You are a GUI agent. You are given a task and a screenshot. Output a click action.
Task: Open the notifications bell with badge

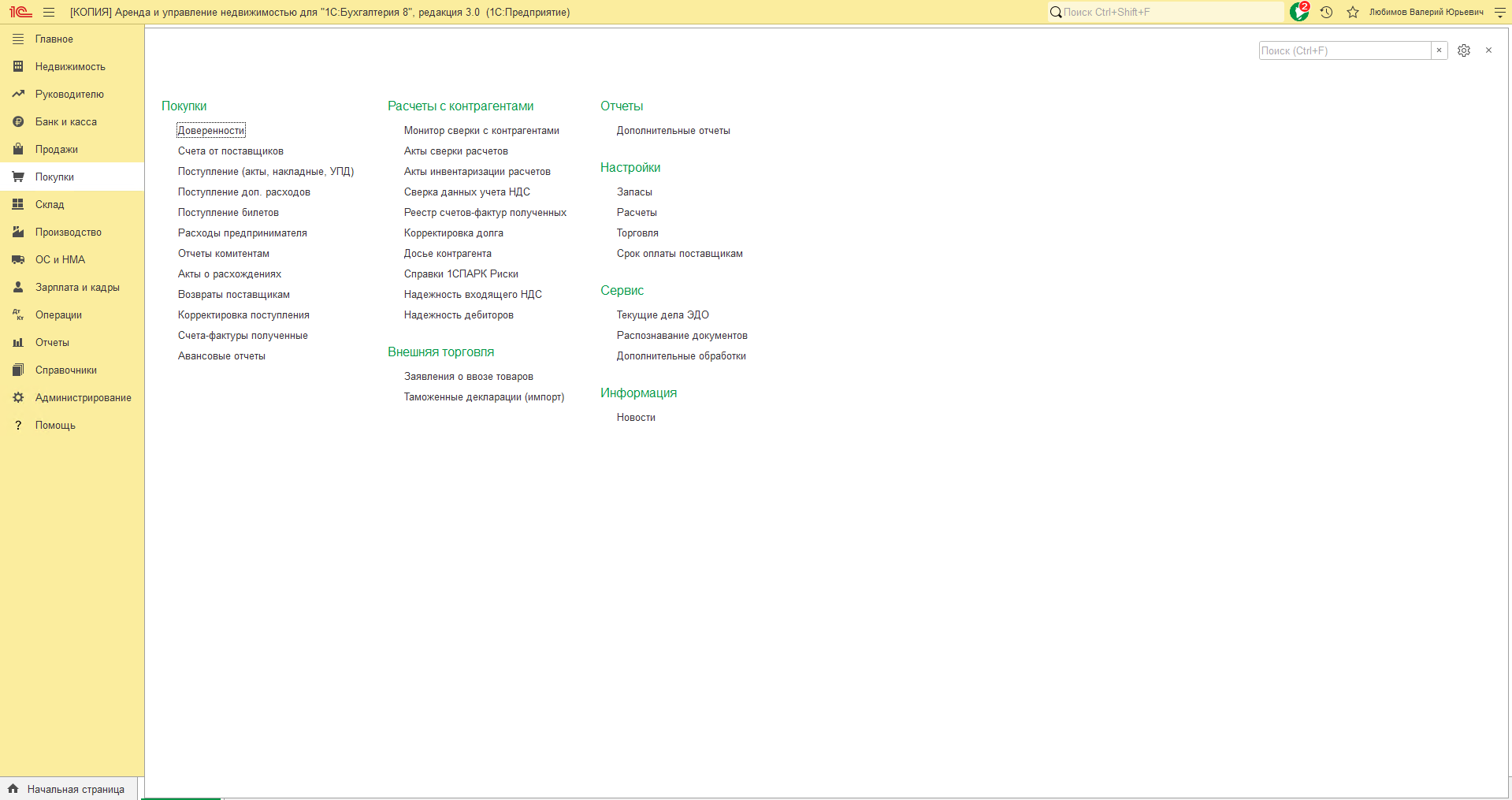pos(1299,12)
